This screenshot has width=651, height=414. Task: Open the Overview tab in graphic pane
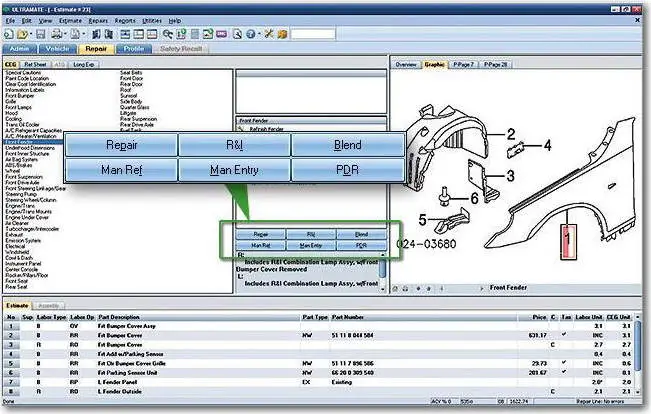click(406, 64)
